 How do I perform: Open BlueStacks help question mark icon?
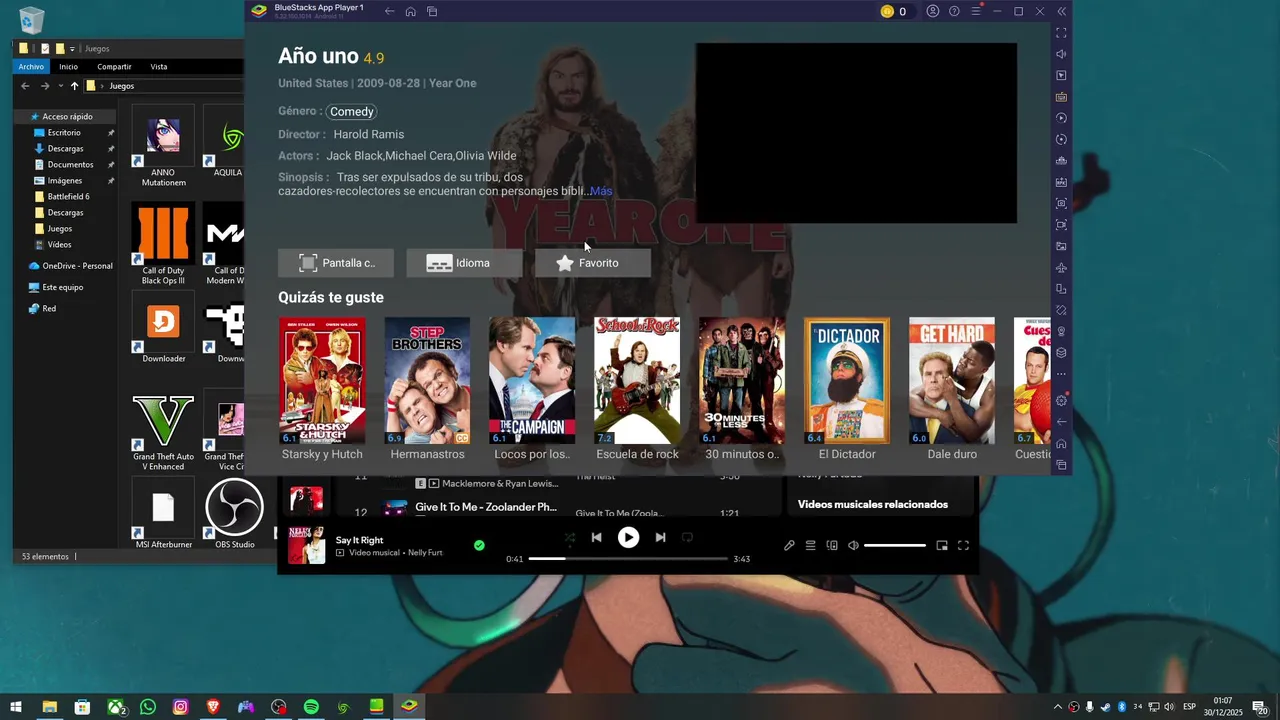954,11
